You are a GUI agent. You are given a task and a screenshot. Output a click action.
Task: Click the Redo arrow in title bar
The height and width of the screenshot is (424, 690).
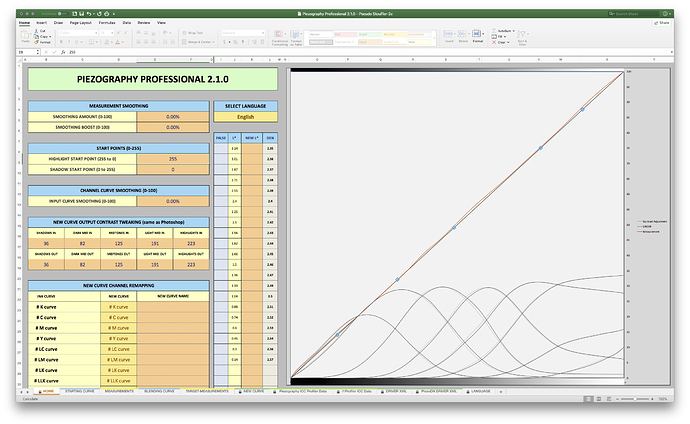click(99, 14)
